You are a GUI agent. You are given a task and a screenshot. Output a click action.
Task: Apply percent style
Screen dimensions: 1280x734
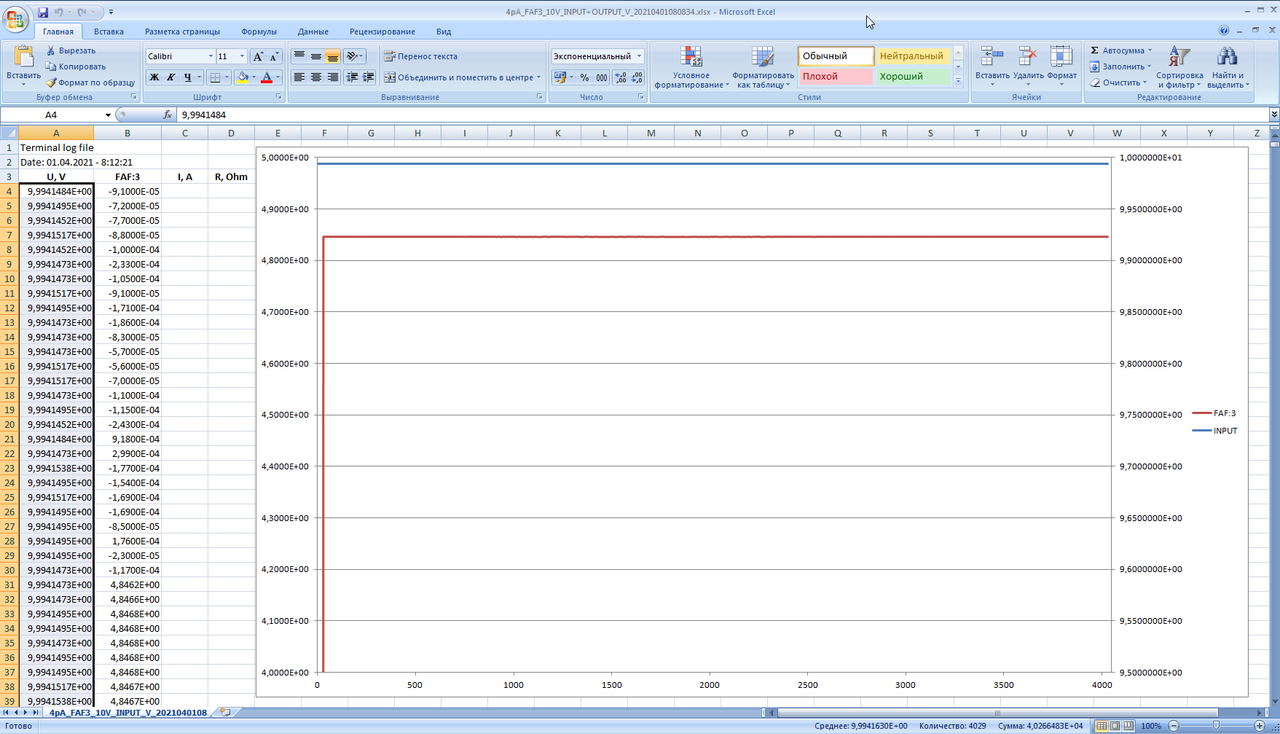tap(585, 77)
